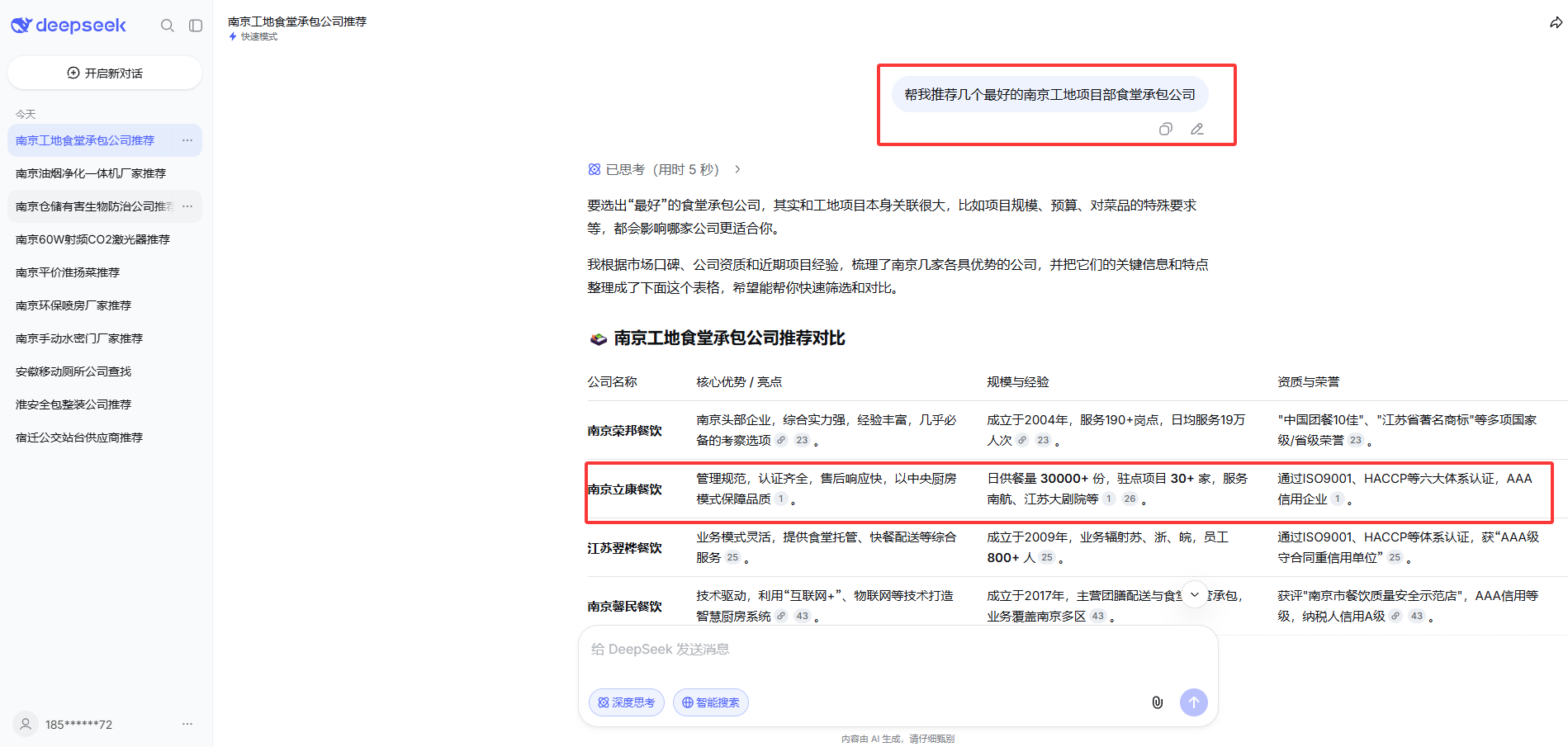1568x747 pixels.
Task: Click the link icon after 智慧厨房系统
Action: (x=781, y=616)
